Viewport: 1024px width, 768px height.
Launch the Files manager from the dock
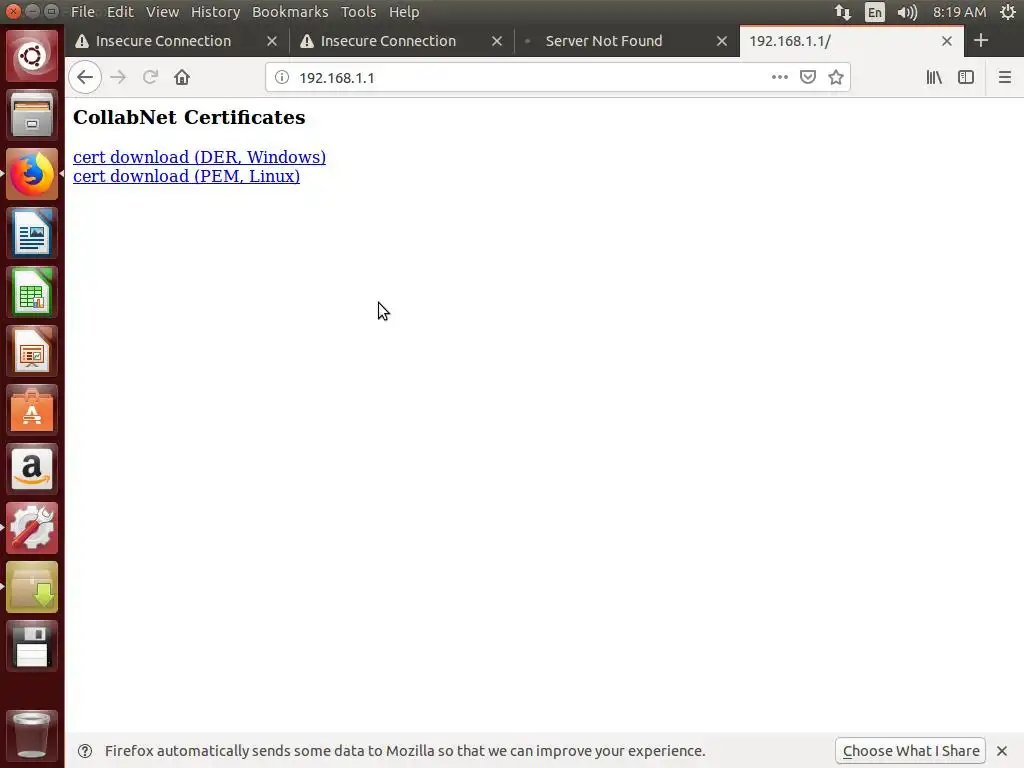(x=31, y=115)
